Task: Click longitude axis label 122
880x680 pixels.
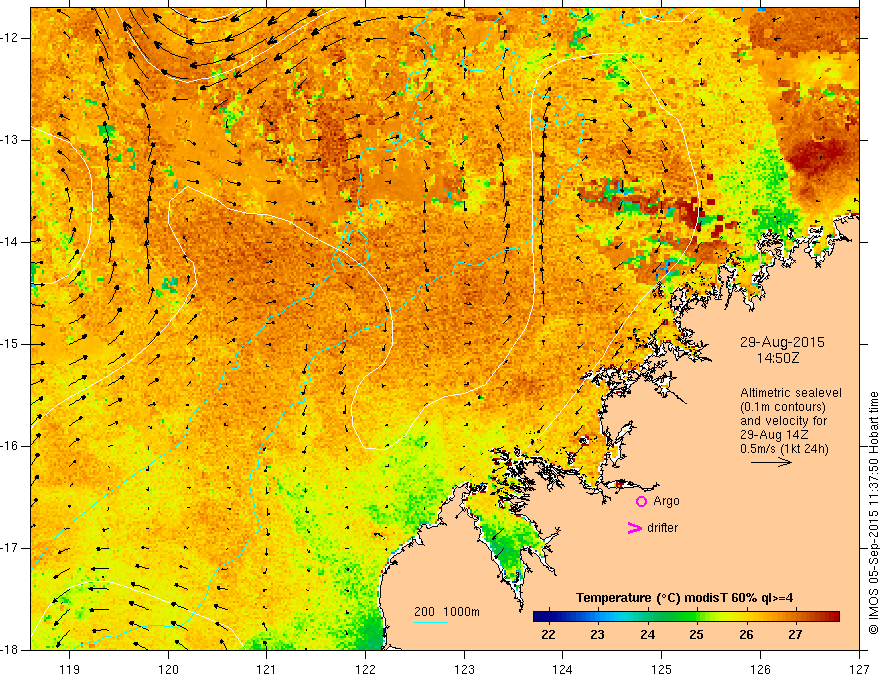Action: pos(365,669)
